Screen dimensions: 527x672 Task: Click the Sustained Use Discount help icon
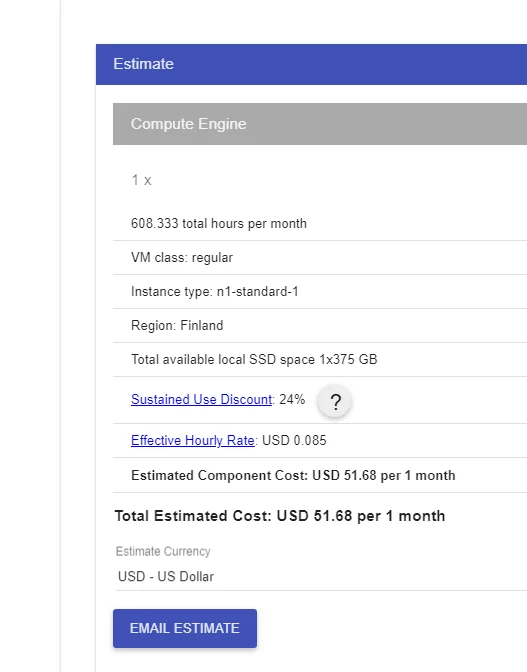click(335, 401)
